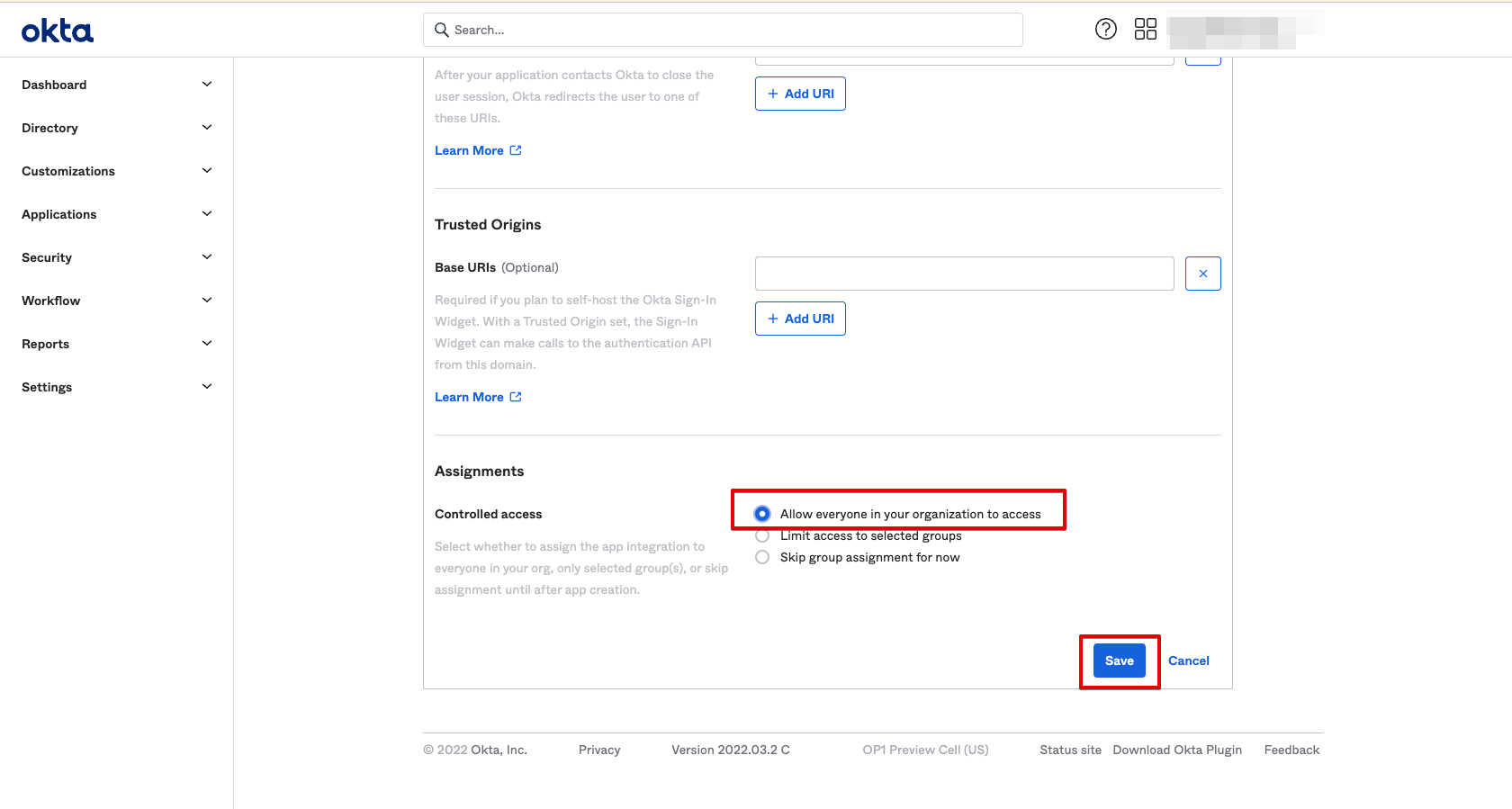Open the Download Okta Plugin footer link
Screen dimensions: 1512x809
click(1176, 750)
